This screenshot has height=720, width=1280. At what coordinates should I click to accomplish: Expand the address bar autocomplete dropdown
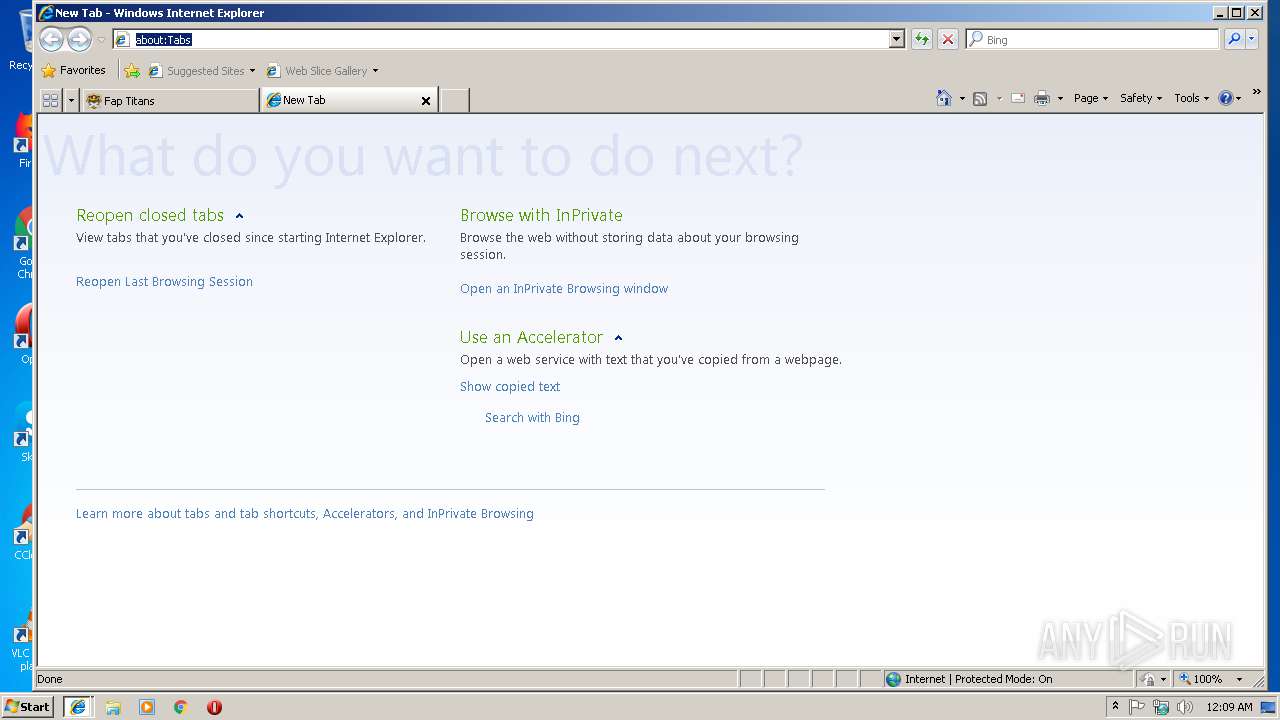tap(896, 39)
